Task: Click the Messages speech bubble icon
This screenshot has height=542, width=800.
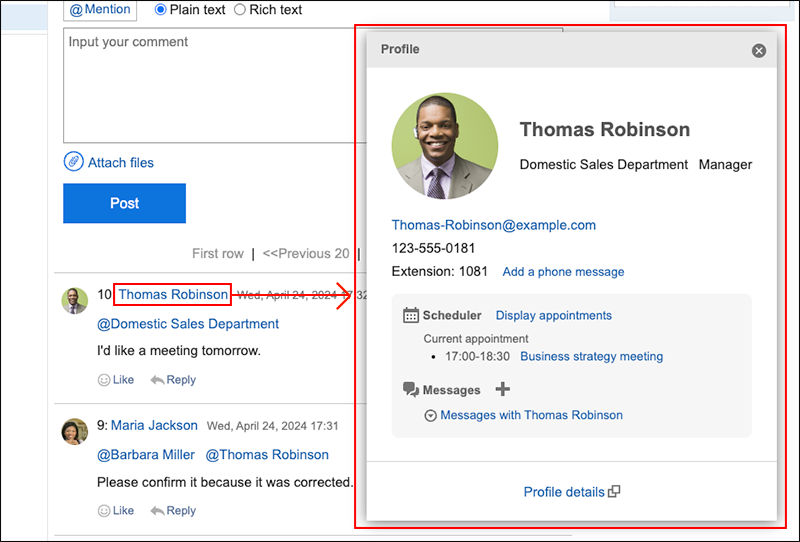Action: tap(411, 389)
